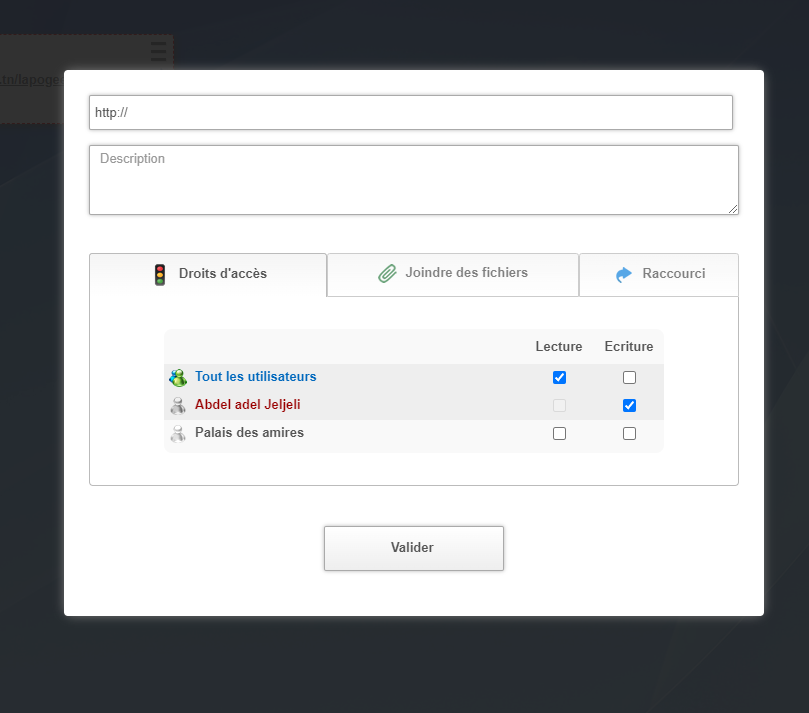Select the Tout les utilisateurs label
The height and width of the screenshot is (713, 809).
(255, 377)
